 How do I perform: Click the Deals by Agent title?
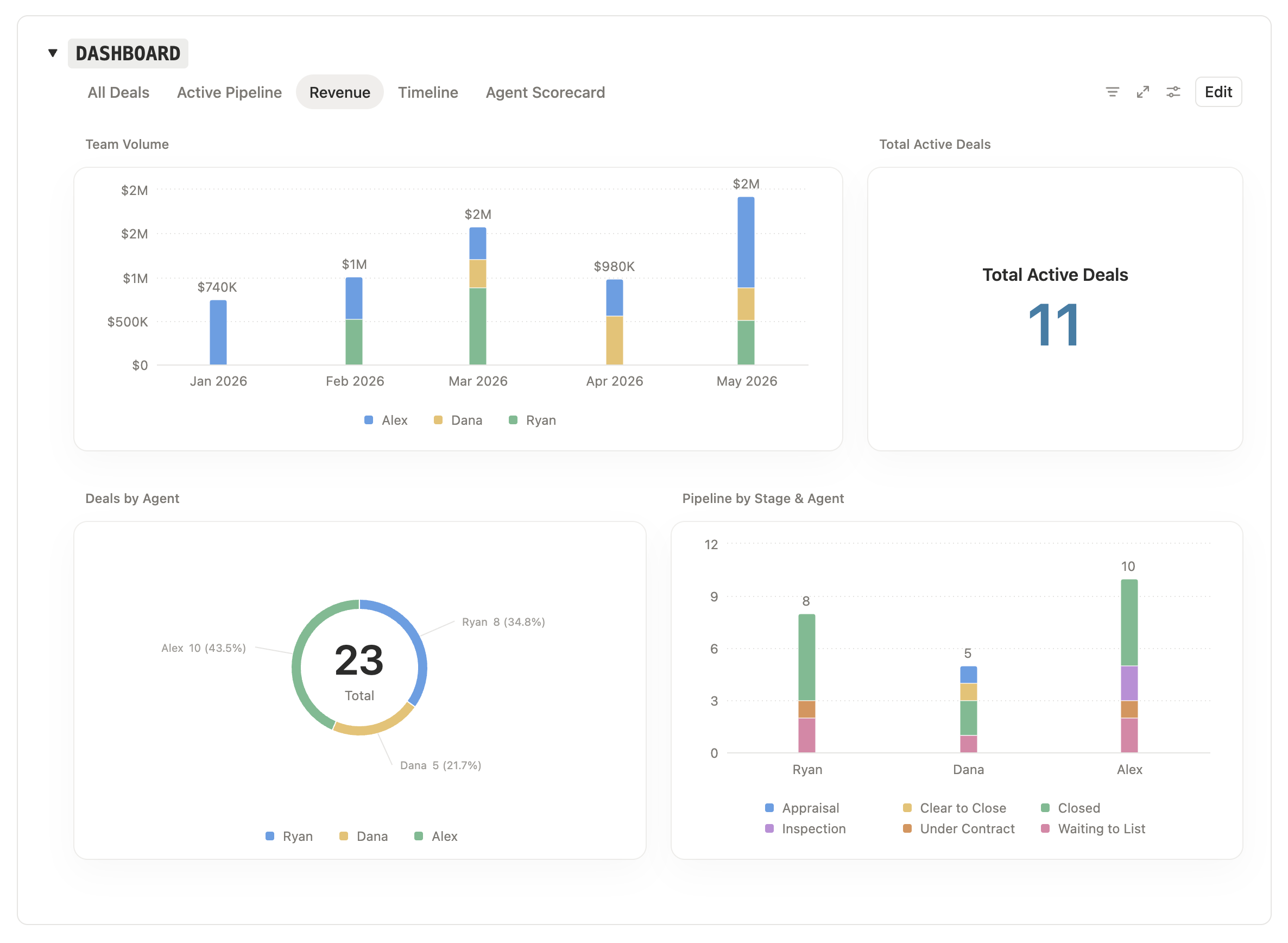(x=132, y=498)
